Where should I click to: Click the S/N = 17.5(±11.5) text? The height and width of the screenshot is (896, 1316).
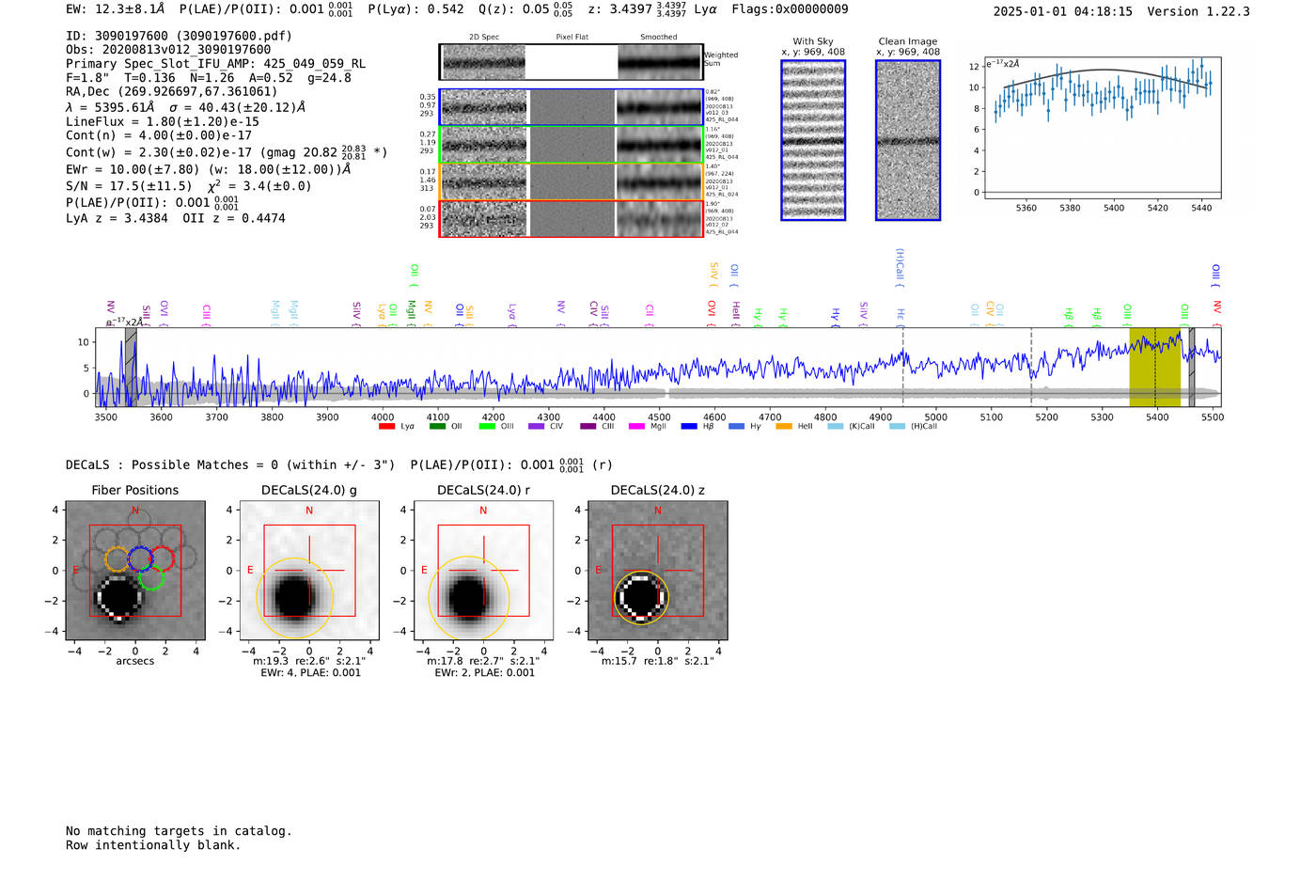pyautogui.click(x=129, y=186)
